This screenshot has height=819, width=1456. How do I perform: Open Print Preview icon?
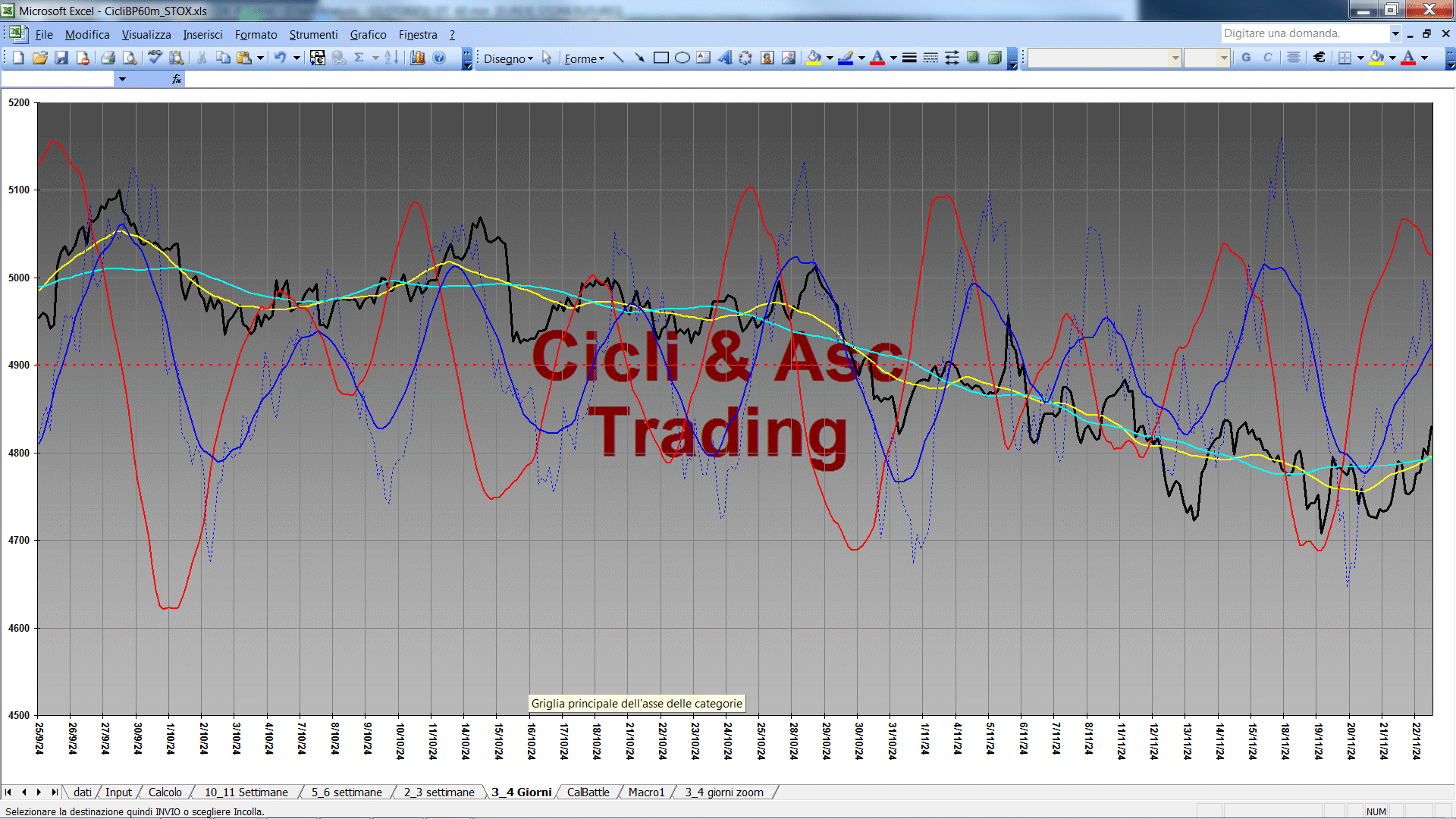130,58
